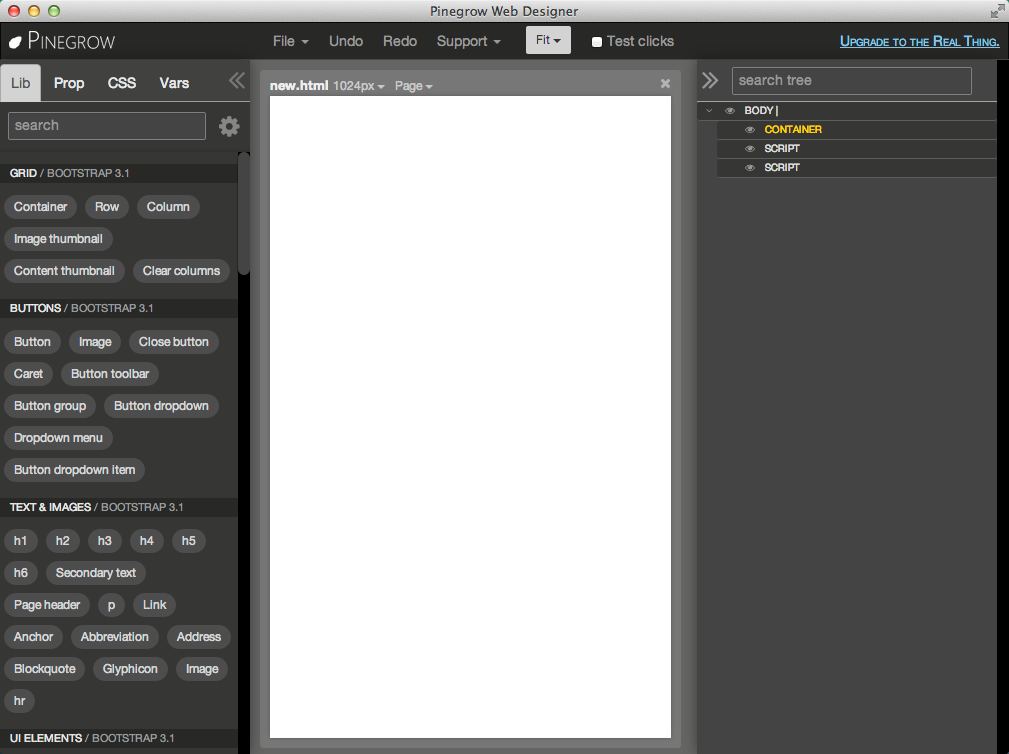Insert an h6 heading component

pos(21,573)
